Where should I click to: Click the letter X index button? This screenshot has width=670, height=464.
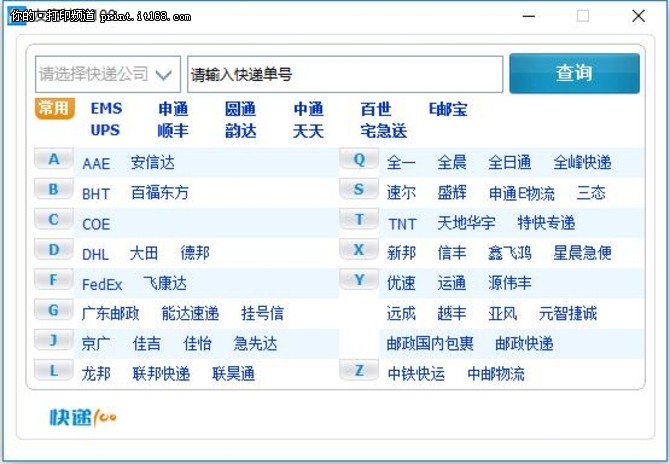(x=359, y=250)
